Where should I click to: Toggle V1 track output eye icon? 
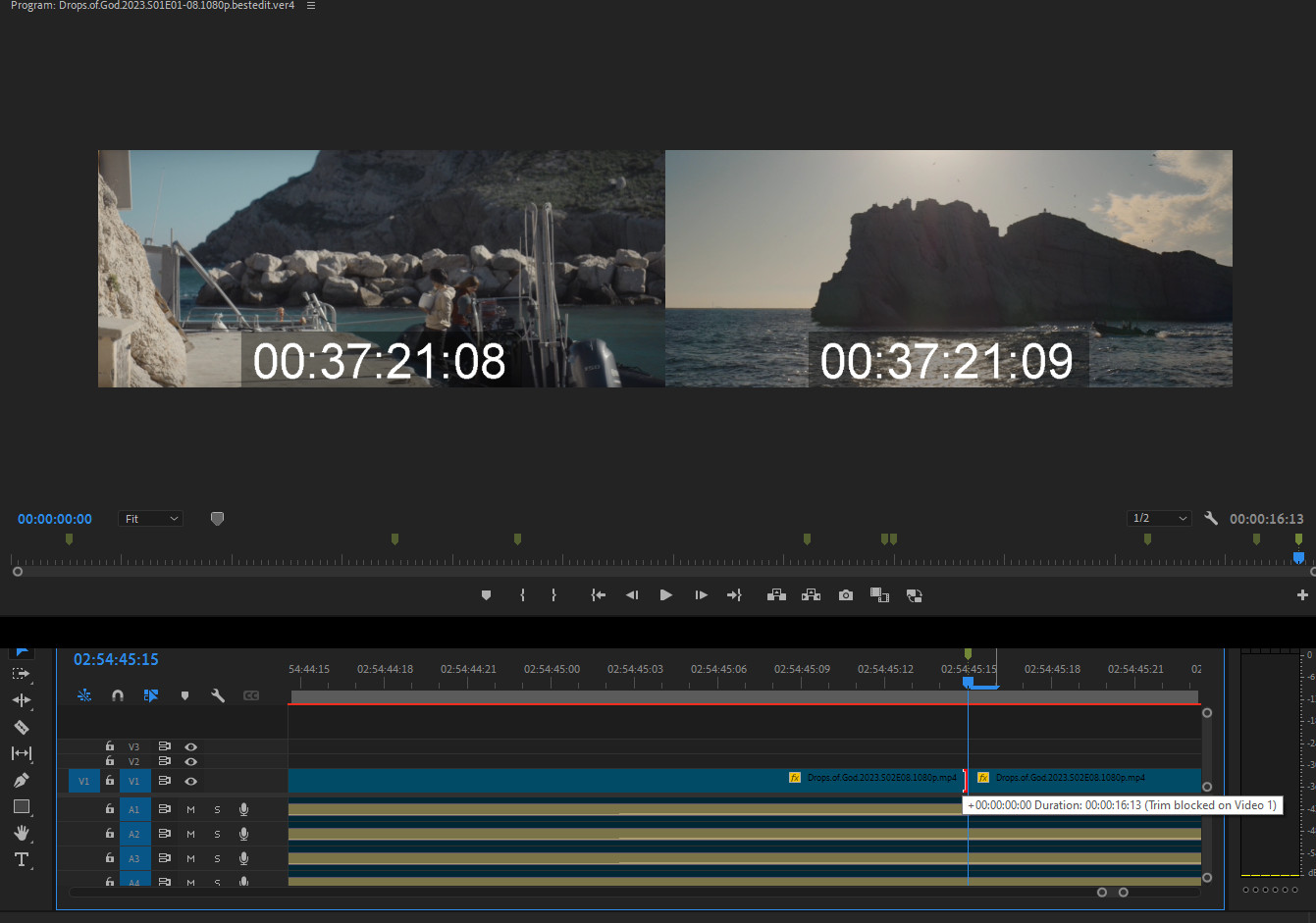click(x=191, y=782)
